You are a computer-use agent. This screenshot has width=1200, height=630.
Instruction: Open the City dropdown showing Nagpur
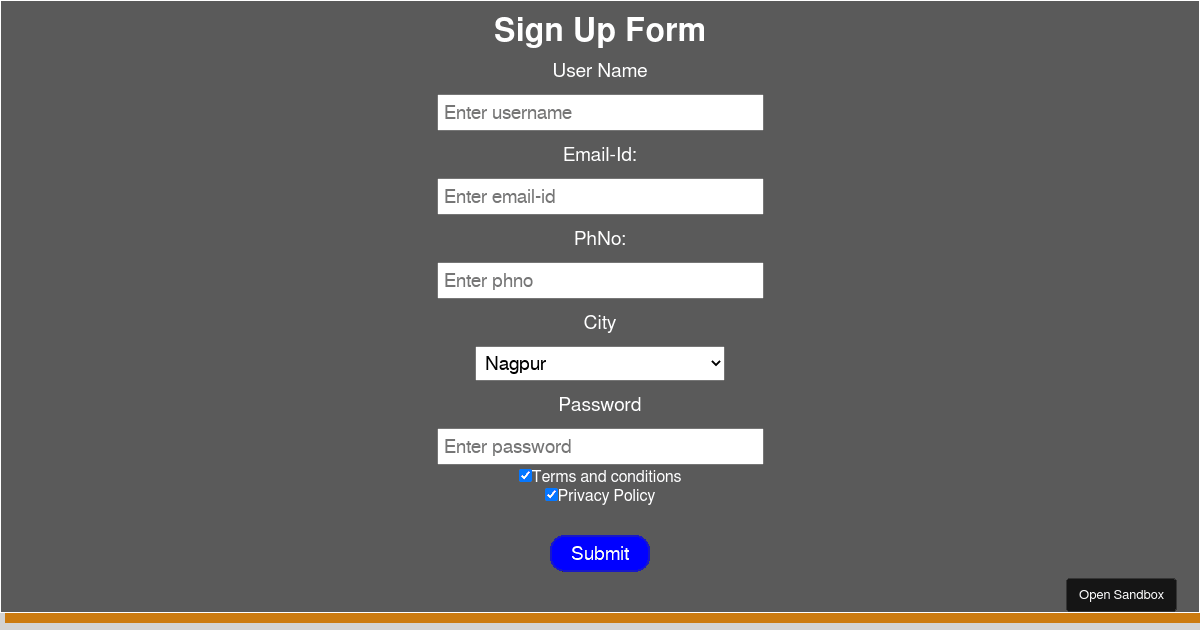[x=600, y=363]
